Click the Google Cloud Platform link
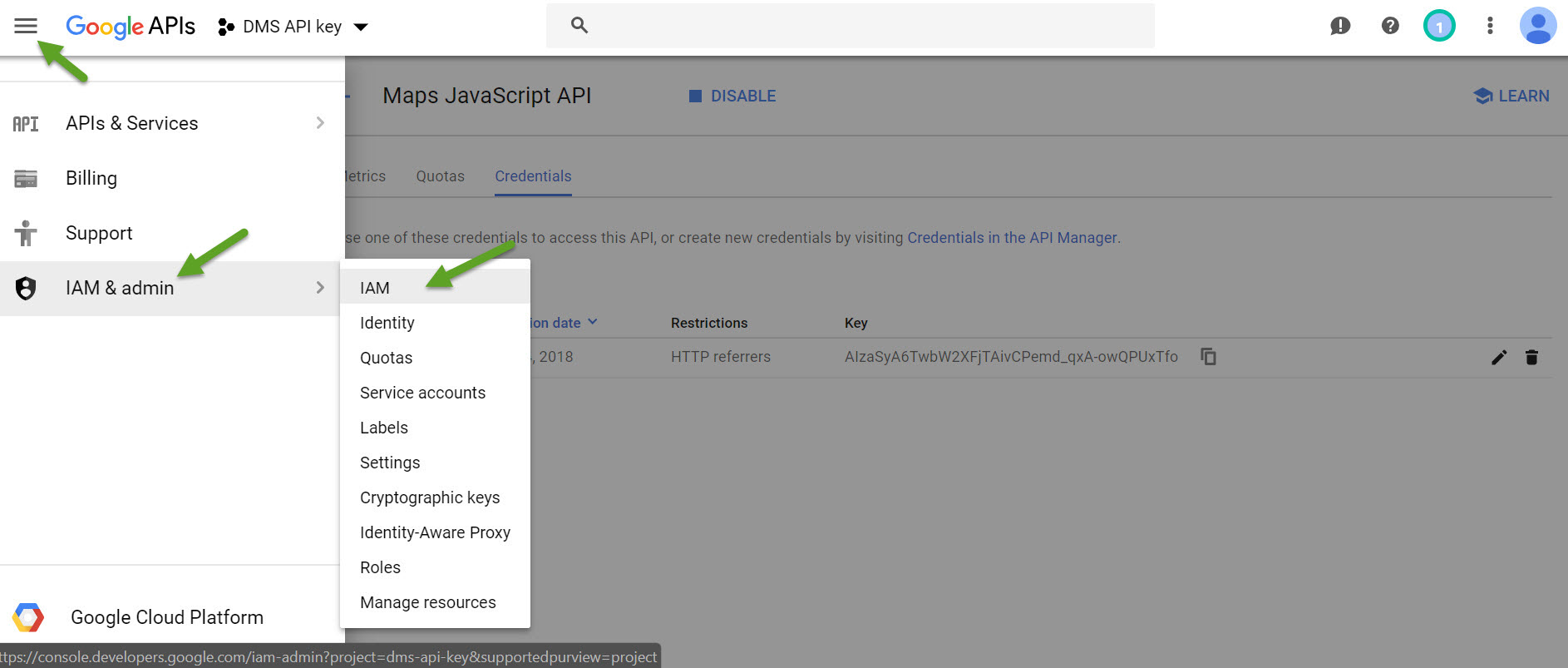1568x668 pixels. (167, 617)
